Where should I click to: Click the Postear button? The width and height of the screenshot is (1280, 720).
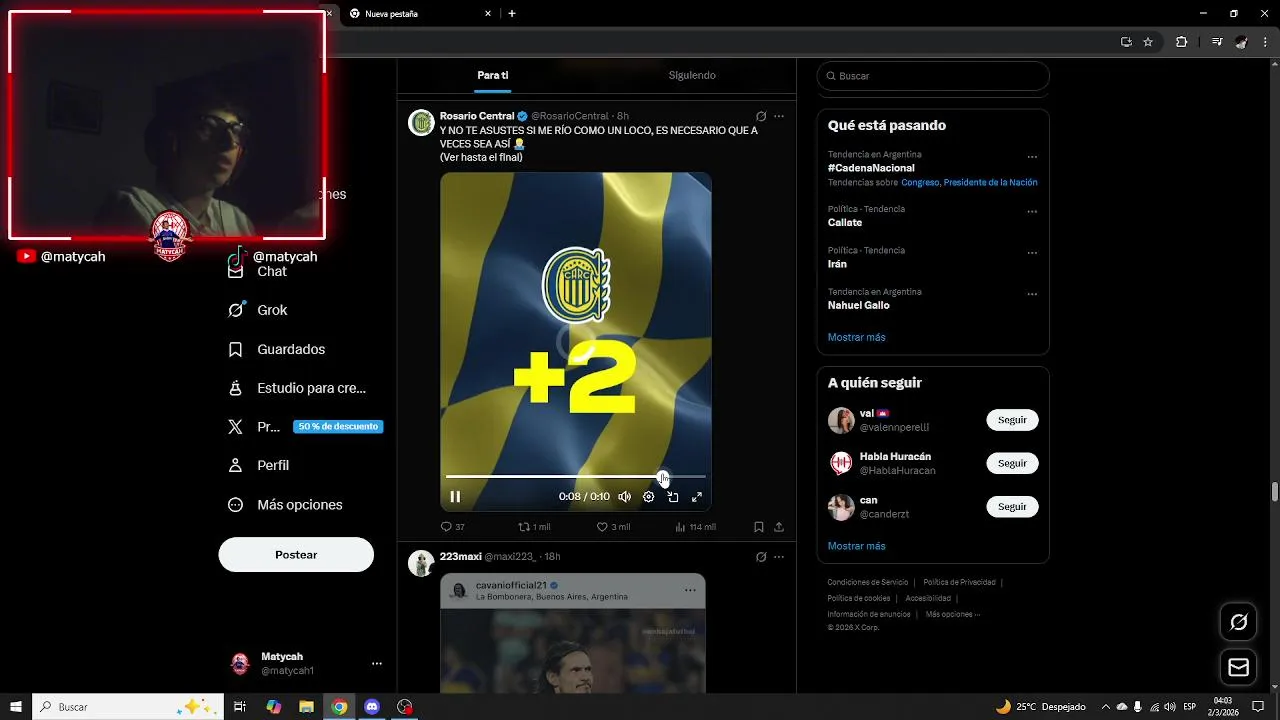point(296,554)
